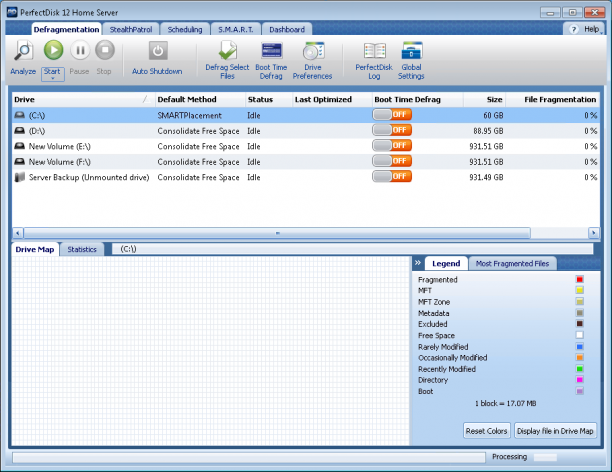Open Defrag Select Files tool
The image size is (612, 472).
[228, 51]
